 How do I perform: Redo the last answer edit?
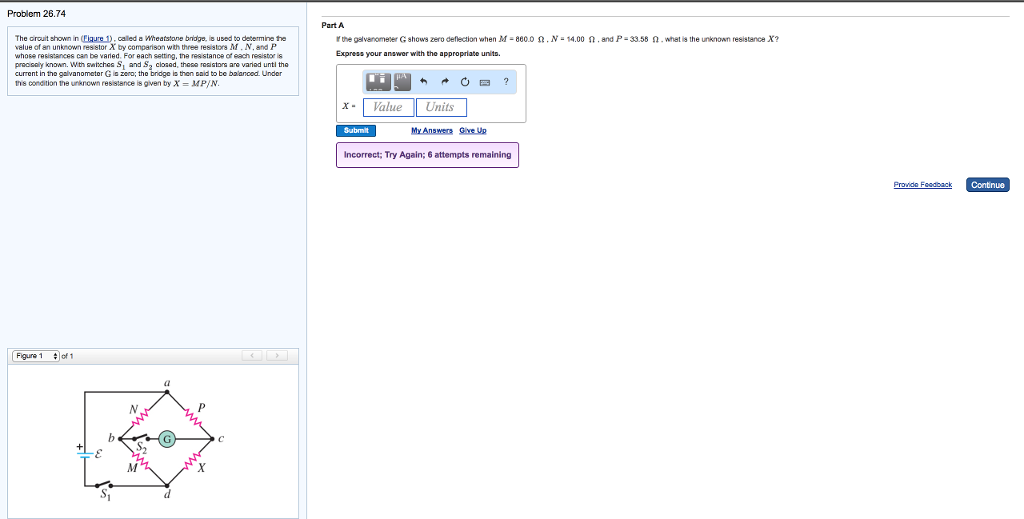(445, 82)
